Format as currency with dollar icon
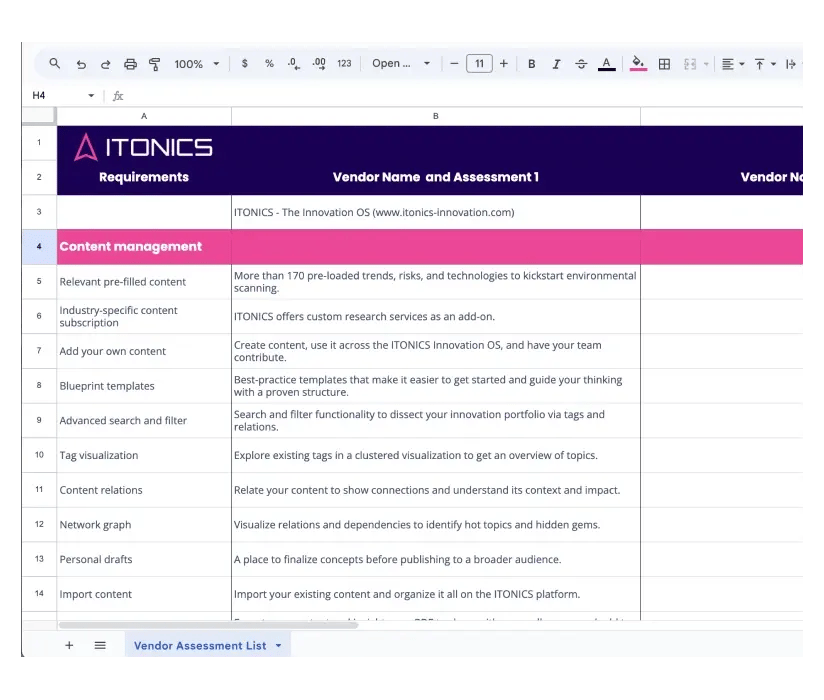 pyautogui.click(x=245, y=64)
